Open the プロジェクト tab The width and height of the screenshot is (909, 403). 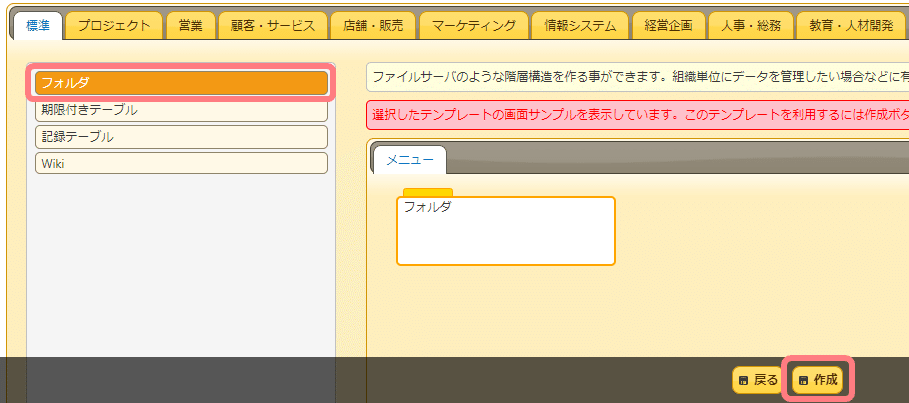[x=114, y=26]
